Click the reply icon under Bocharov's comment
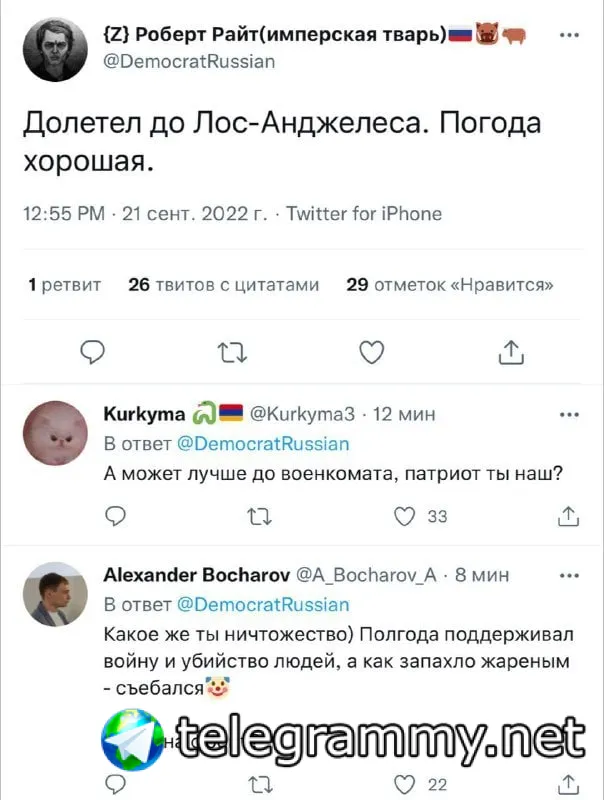604x800 pixels. pos(115,784)
